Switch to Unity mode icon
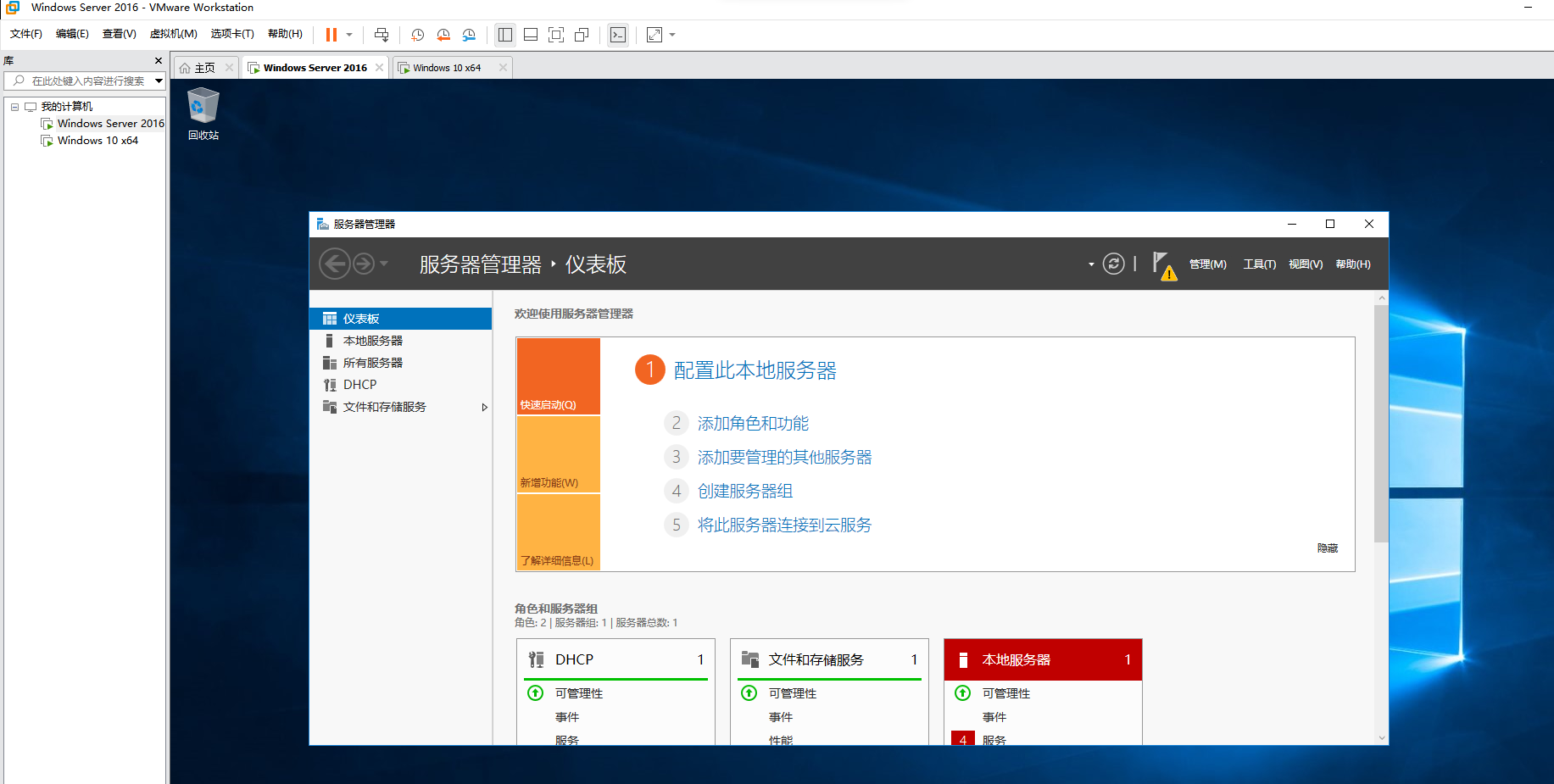Viewport: 1554px width, 784px height. tap(582, 35)
